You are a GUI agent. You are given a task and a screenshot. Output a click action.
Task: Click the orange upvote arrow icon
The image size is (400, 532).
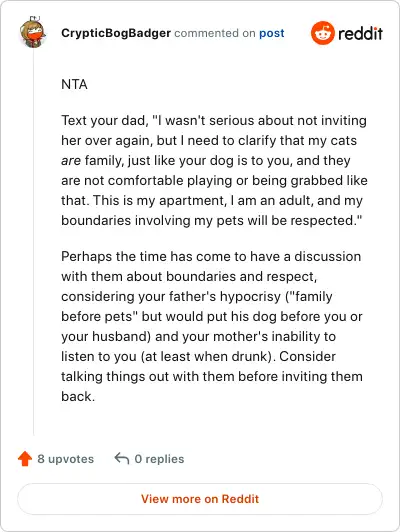pyautogui.click(x=25, y=459)
